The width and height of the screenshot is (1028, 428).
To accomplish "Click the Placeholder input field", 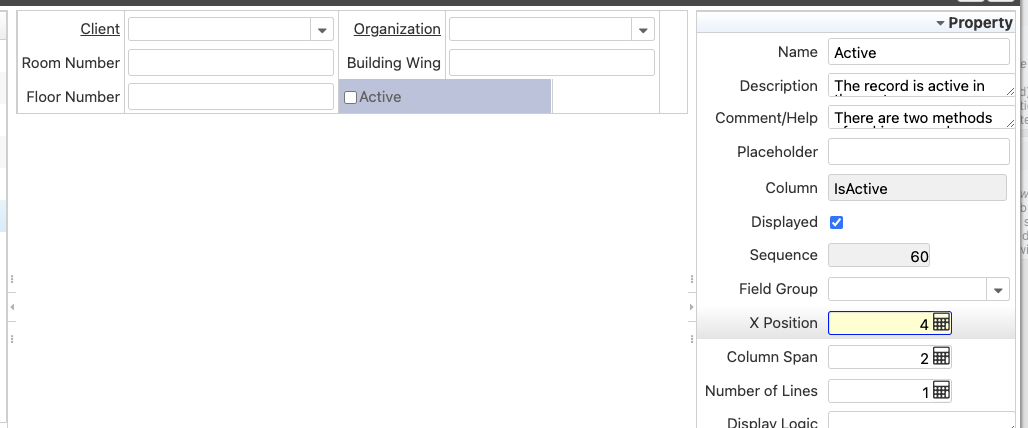I will (x=918, y=152).
